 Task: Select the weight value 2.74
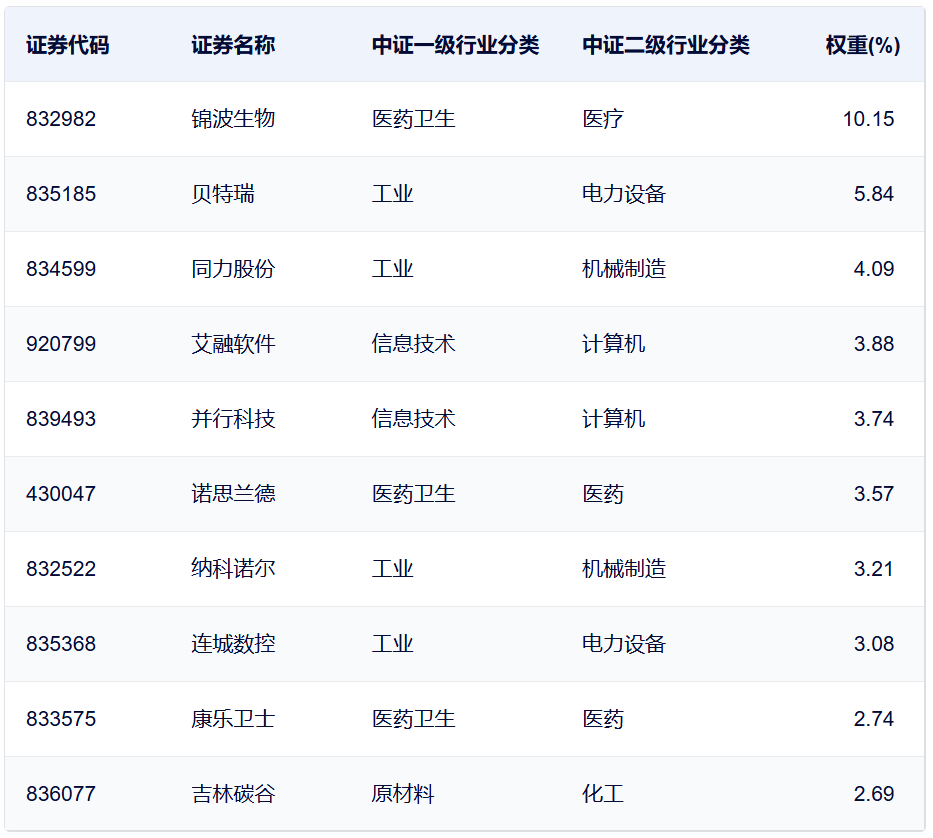(873, 719)
